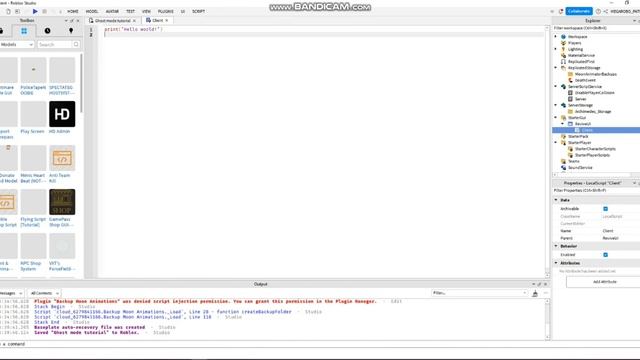Open the Toolbox Marketplace grid tab
This screenshot has height=360, width=640.
point(24,31)
